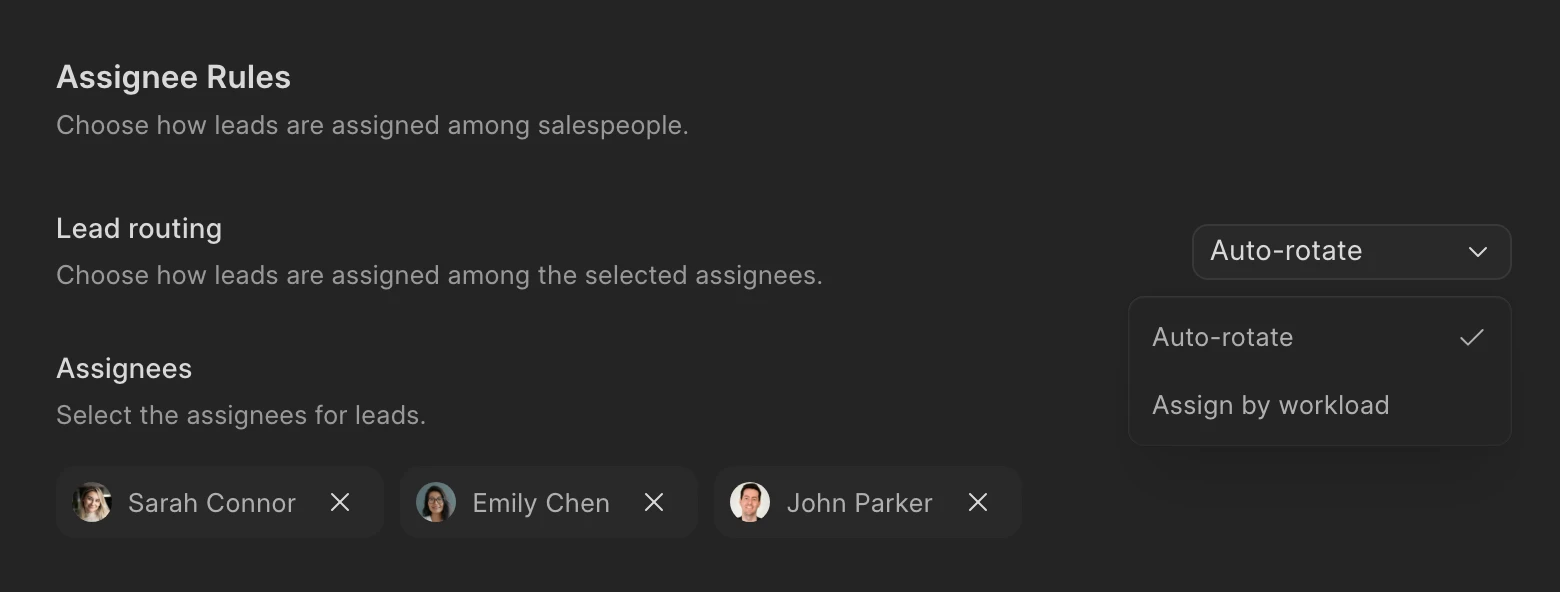Click Sarah Connor's avatar photo
Image resolution: width=1560 pixels, height=592 pixels.
[x=92, y=502]
